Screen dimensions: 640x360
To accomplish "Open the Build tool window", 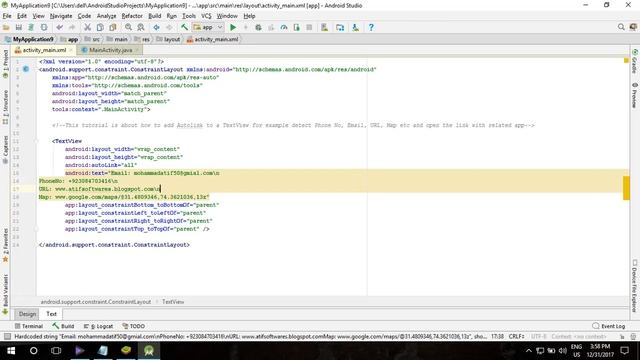I will pos(63,326).
